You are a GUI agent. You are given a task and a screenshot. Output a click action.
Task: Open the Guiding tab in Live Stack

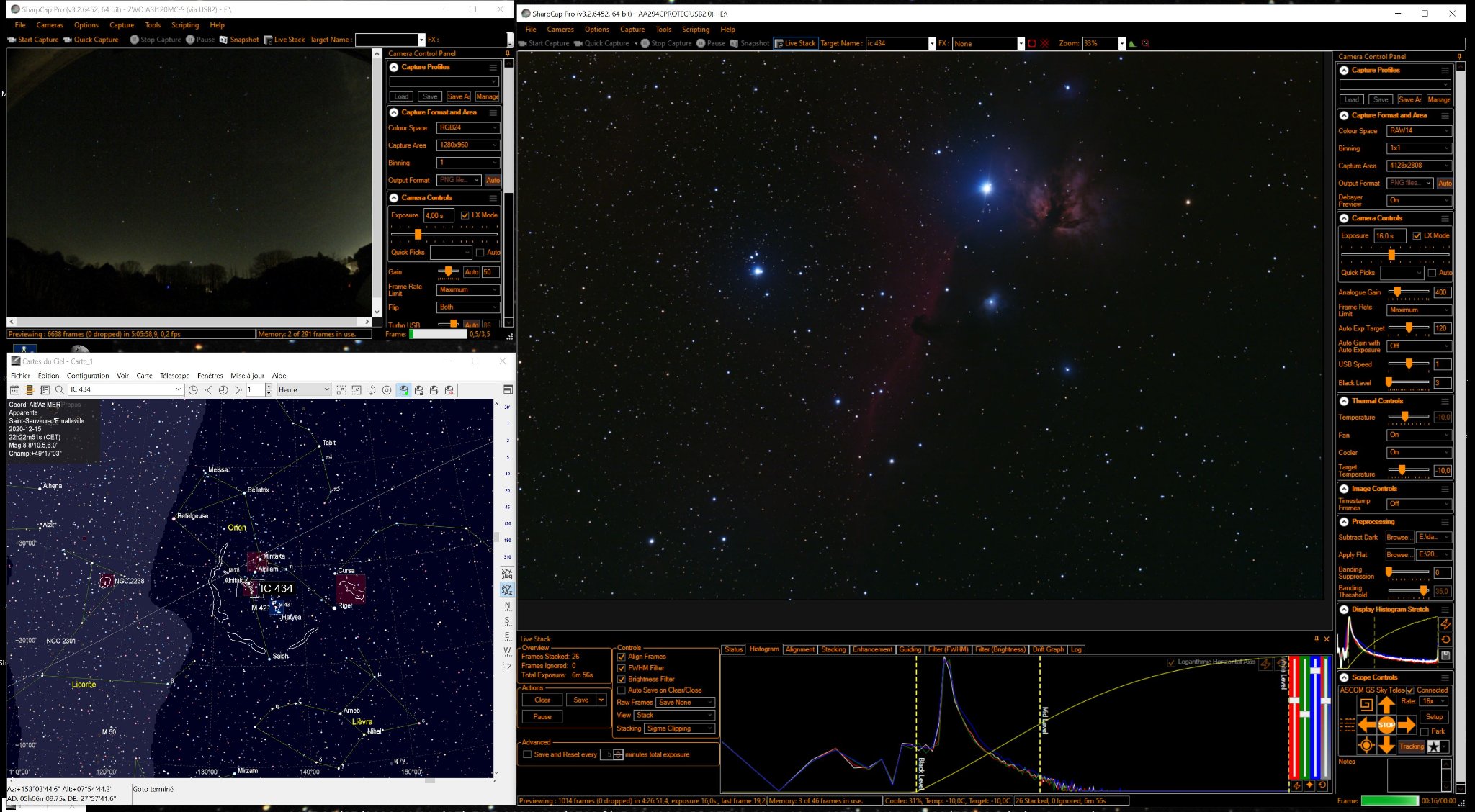(x=910, y=649)
